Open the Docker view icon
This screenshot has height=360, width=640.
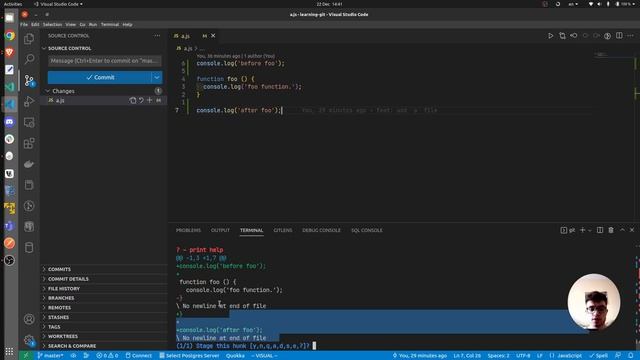[x=29, y=164]
